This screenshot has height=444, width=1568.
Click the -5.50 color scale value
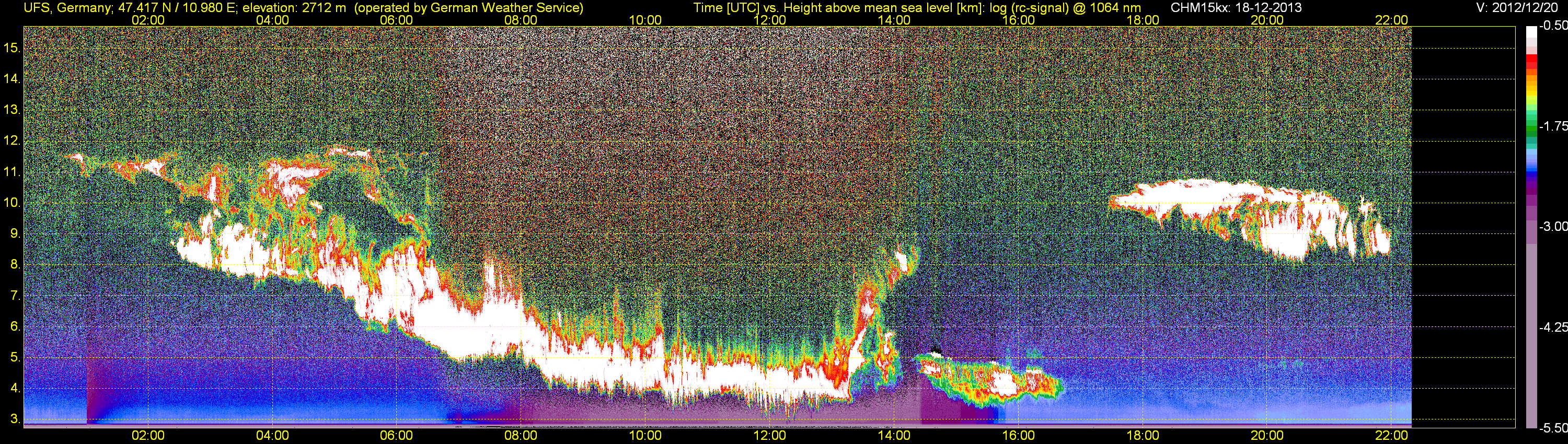[1553, 428]
